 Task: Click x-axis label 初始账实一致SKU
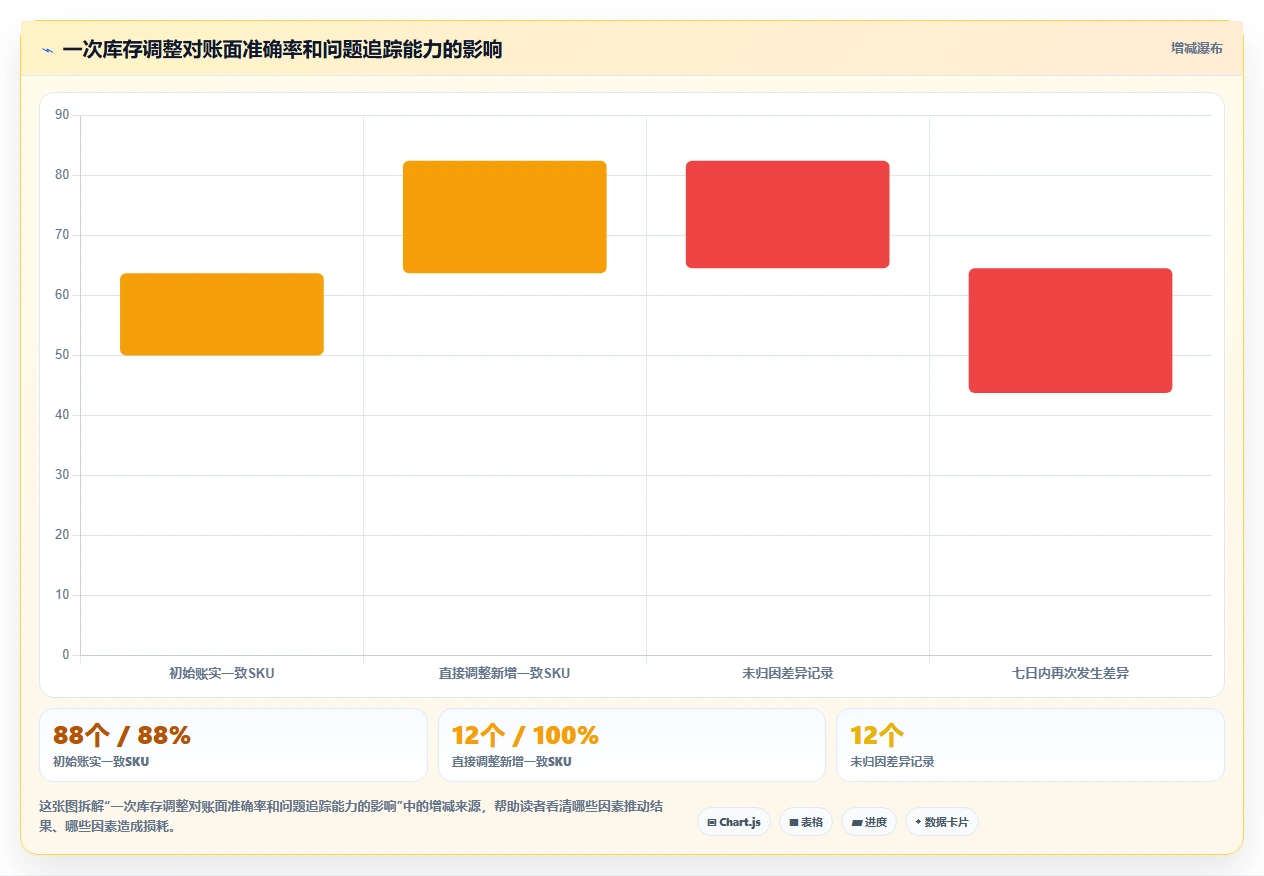click(222, 673)
